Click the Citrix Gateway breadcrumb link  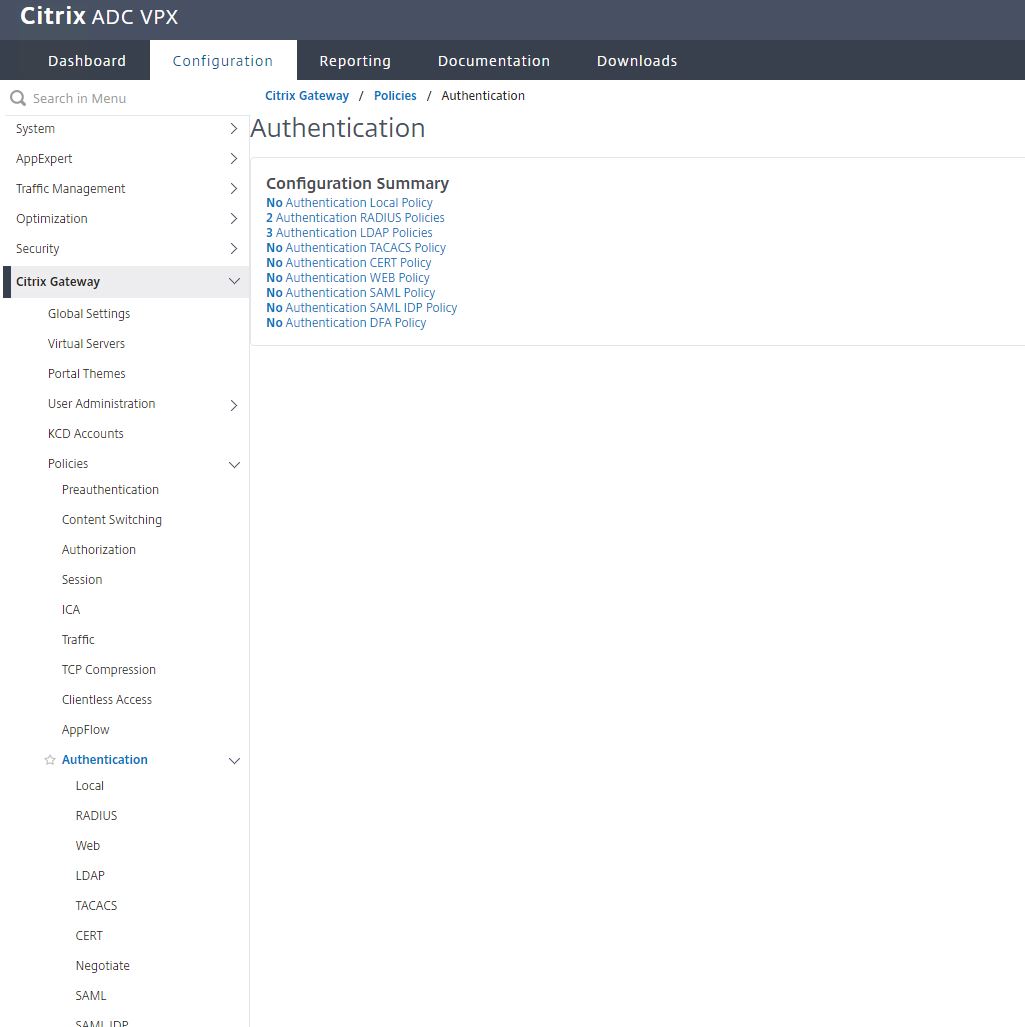tap(307, 96)
